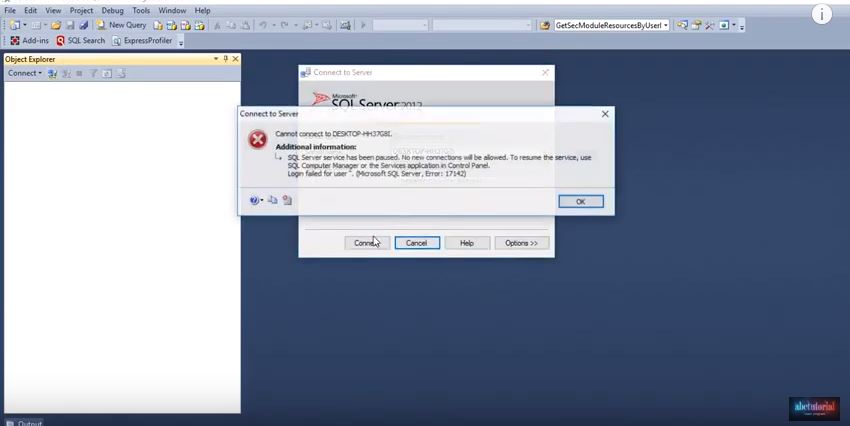
Task: Click the Toolbox wrench icon
Action: click(710, 25)
